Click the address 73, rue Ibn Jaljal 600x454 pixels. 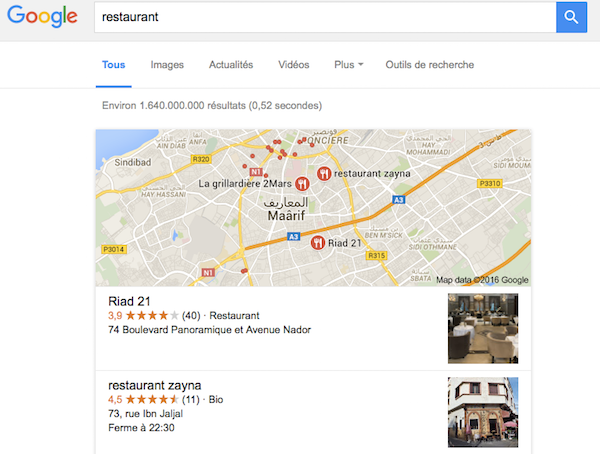(145, 413)
